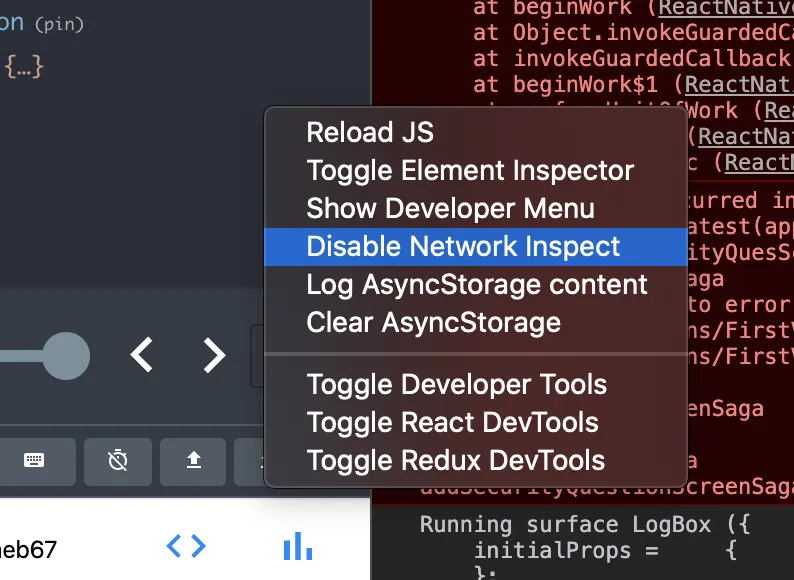
Task: Expand the collapsed {…} object
Action: coord(24,67)
